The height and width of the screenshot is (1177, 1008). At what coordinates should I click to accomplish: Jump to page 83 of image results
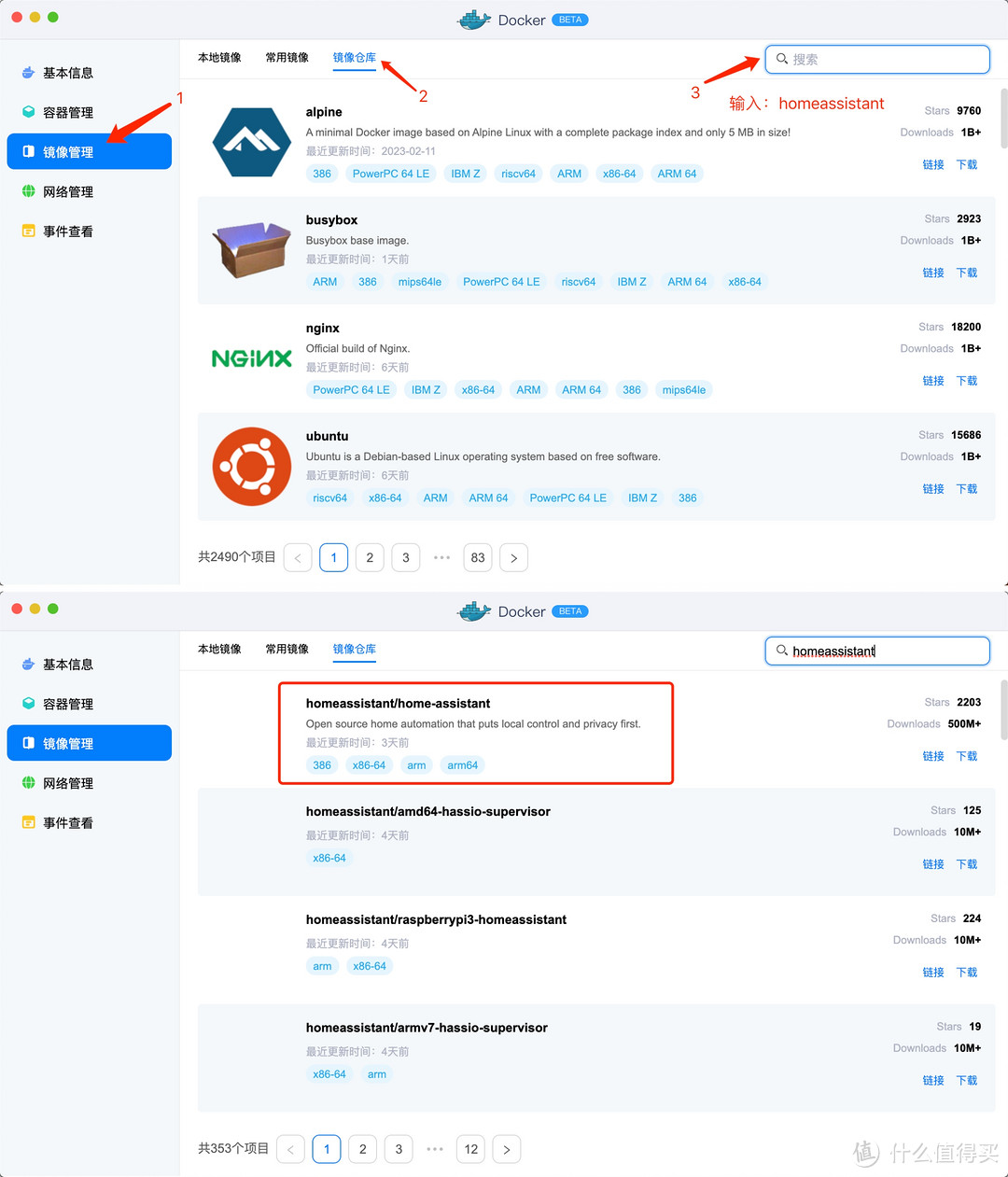pyautogui.click(x=477, y=557)
